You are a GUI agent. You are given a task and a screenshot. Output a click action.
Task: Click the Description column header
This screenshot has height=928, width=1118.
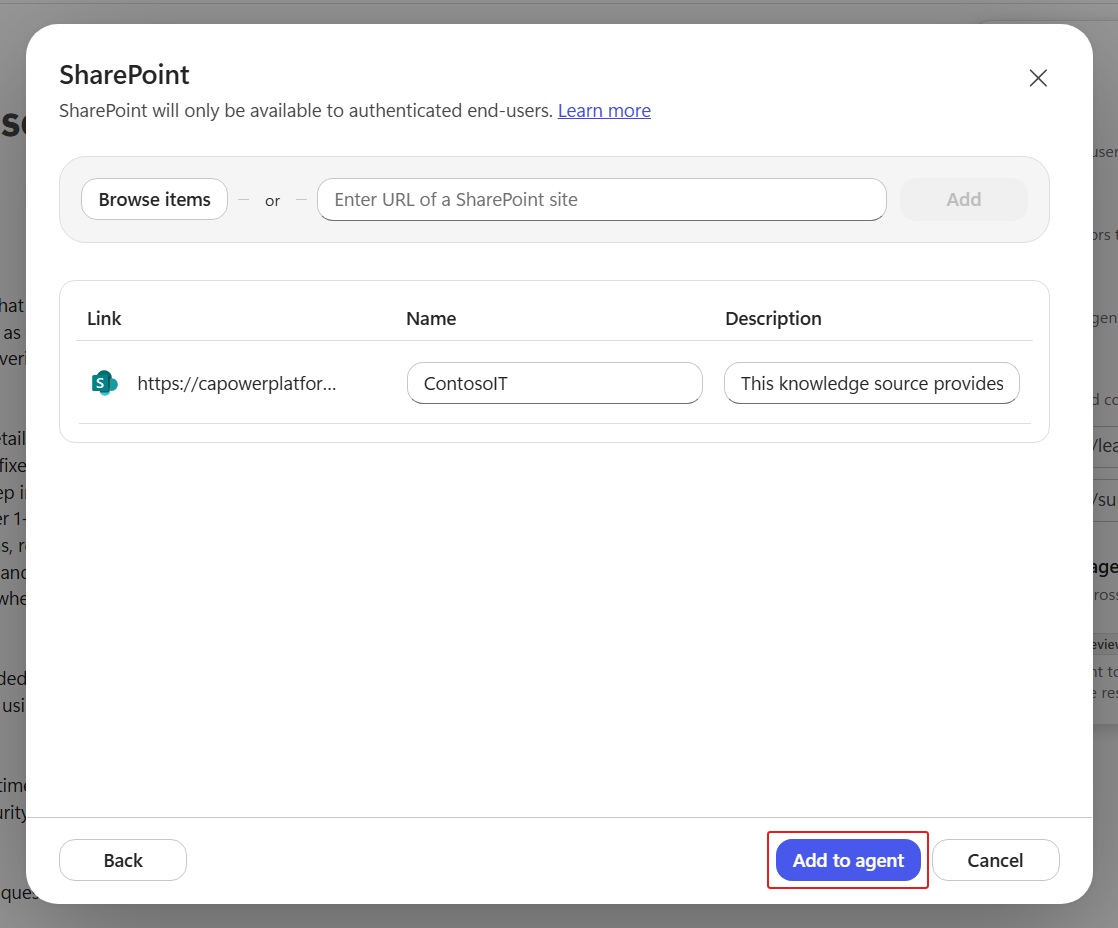pos(774,319)
